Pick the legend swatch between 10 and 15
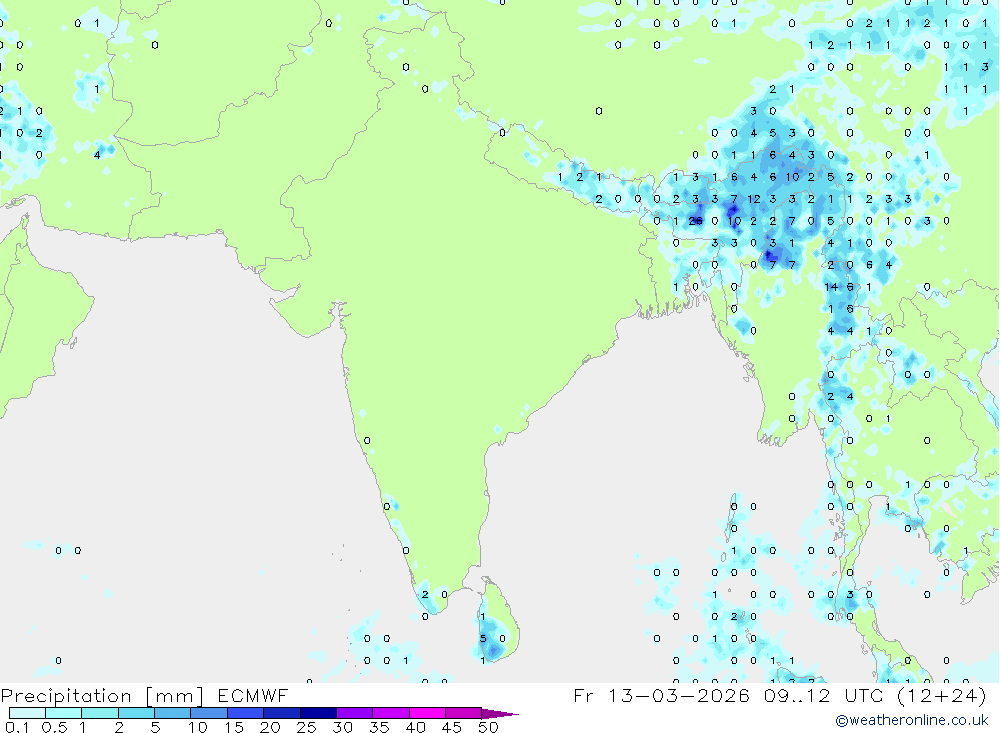The width and height of the screenshot is (1000, 733). [209, 713]
